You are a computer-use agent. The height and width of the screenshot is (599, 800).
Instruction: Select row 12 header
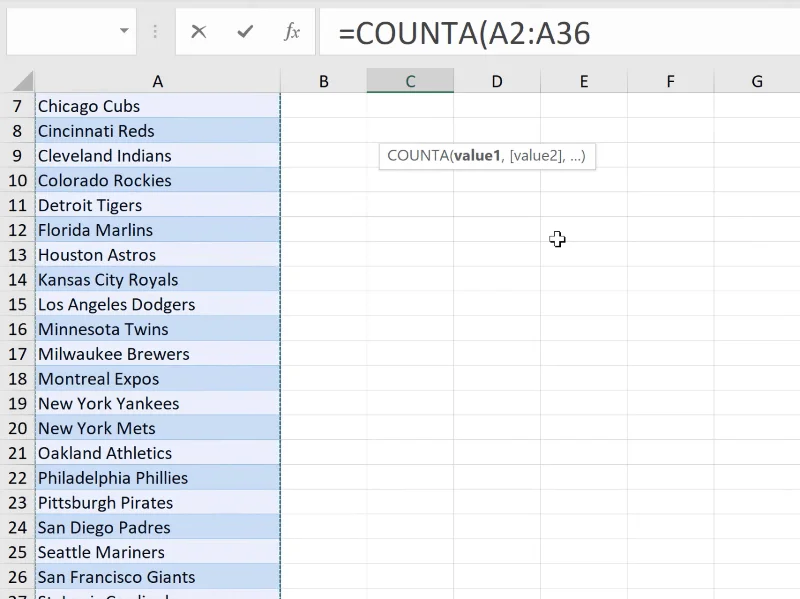[17, 230]
